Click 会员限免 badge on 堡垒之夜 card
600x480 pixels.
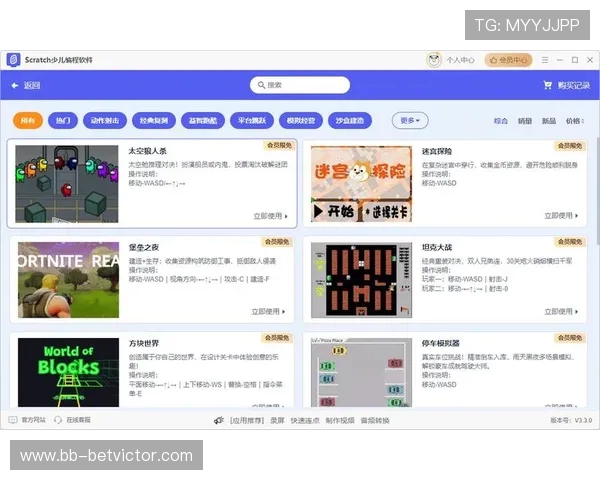coord(277,242)
